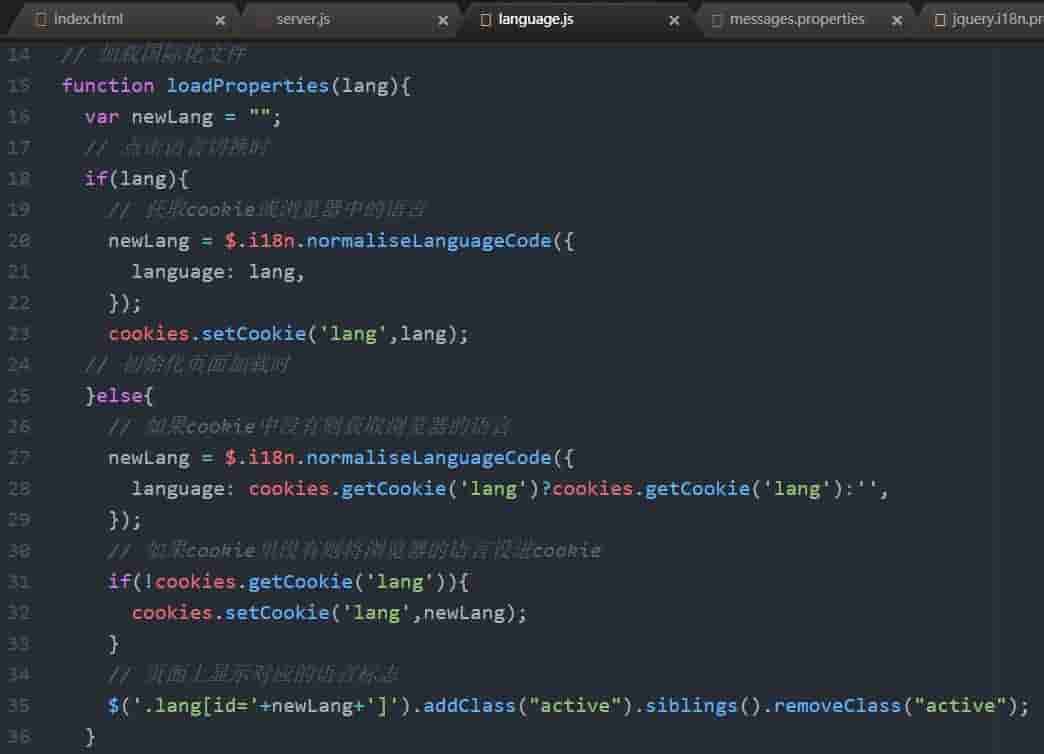The height and width of the screenshot is (754, 1044).
Task: Click the '}else{' text on line 25
Action: pos(119,396)
